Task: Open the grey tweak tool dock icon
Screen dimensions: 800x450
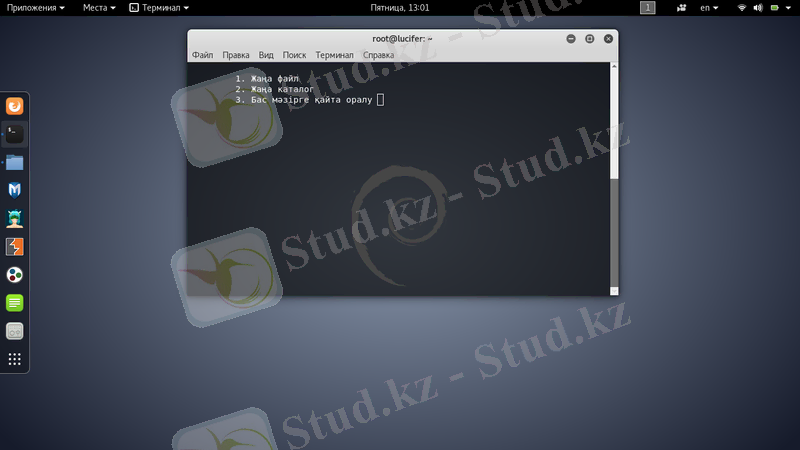Action: (14, 331)
